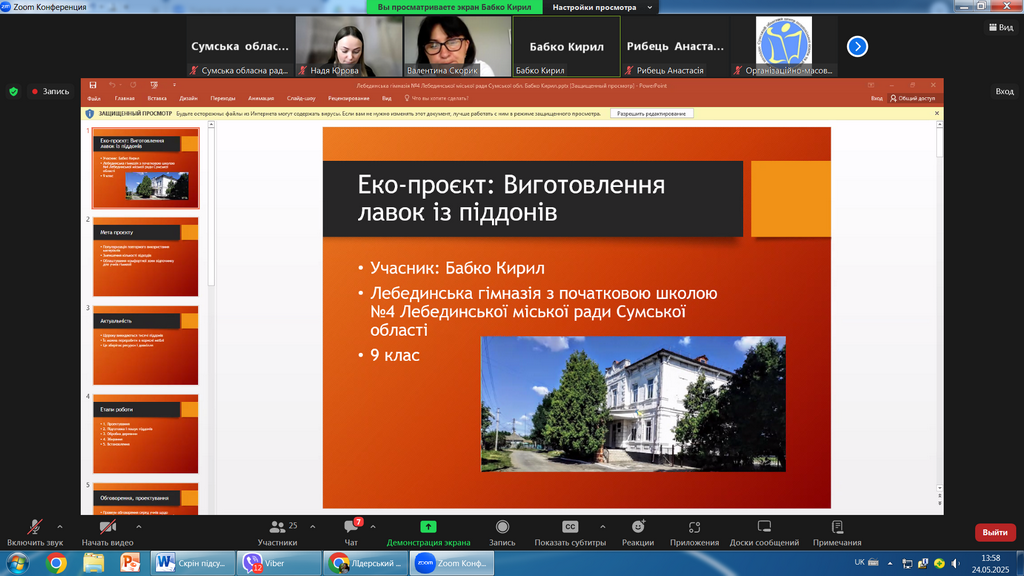Click Разрешить редактирование button

click(x=652, y=114)
